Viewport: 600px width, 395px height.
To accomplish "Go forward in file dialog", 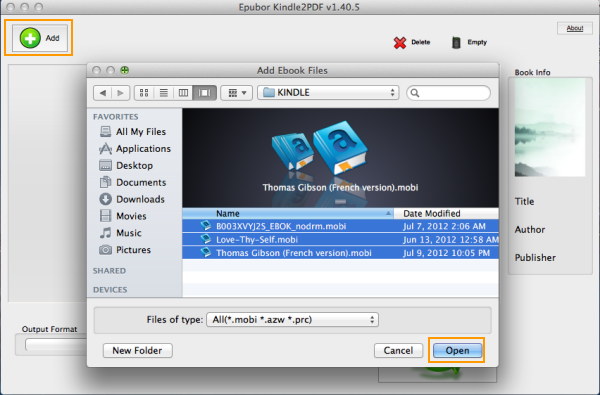I will (x=121, y=93).
